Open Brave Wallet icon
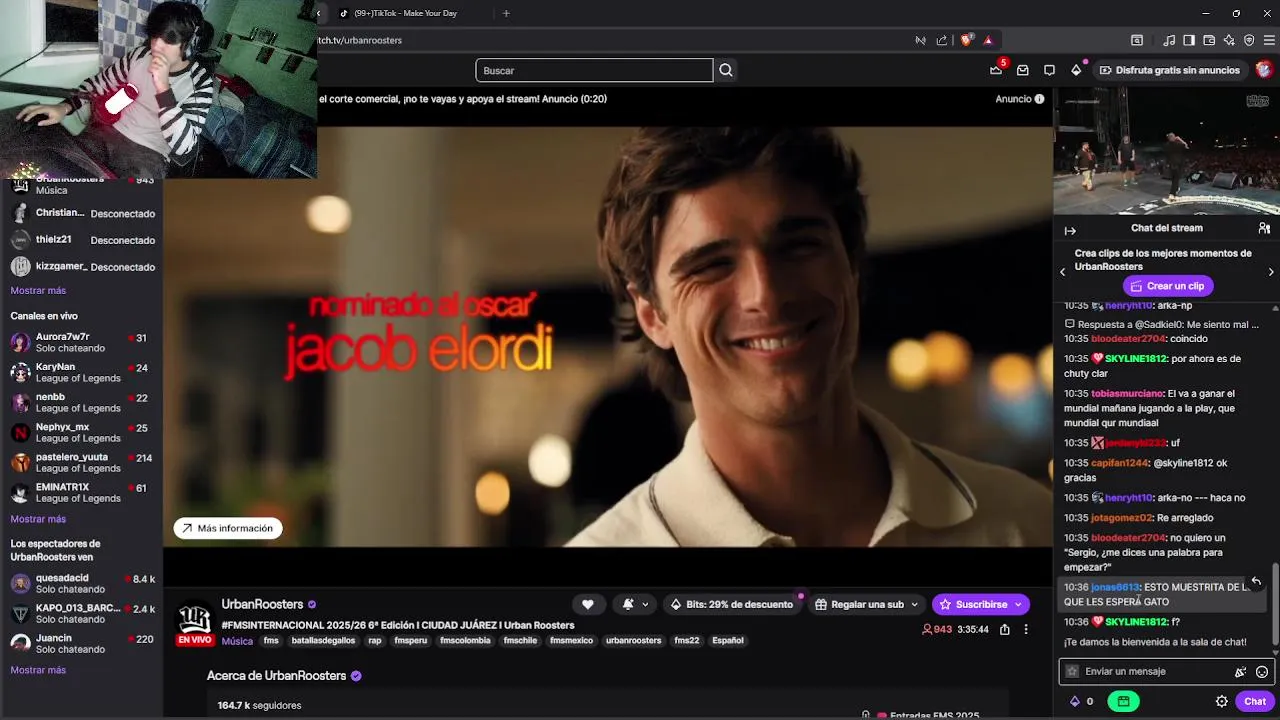 tap(1209, 40)
